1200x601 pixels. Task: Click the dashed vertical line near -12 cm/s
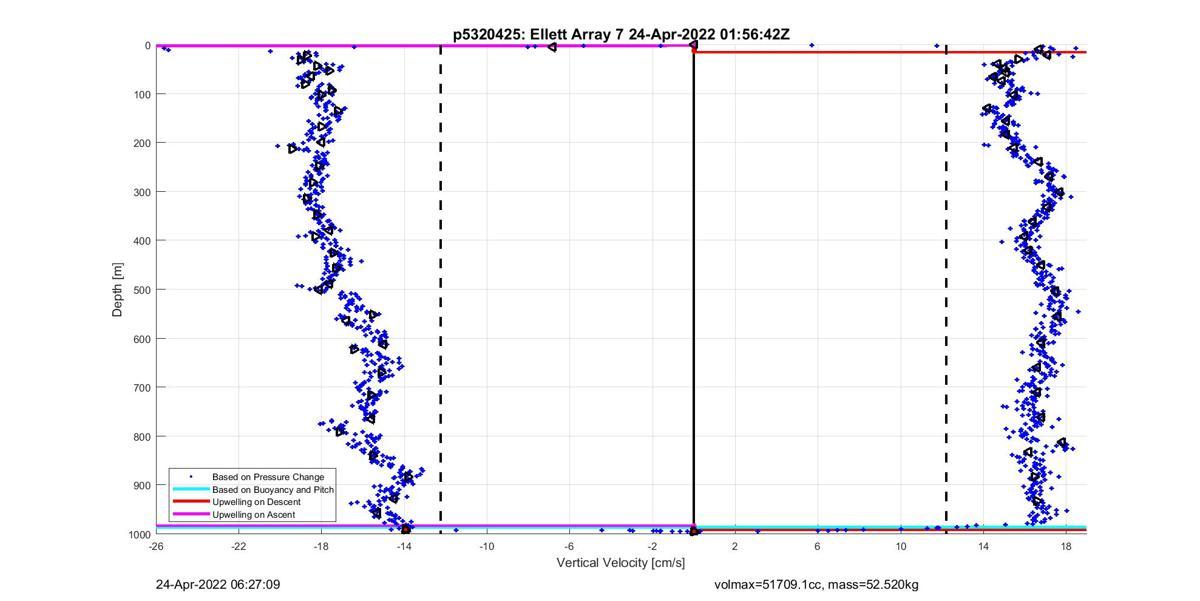tap(441, 289)
